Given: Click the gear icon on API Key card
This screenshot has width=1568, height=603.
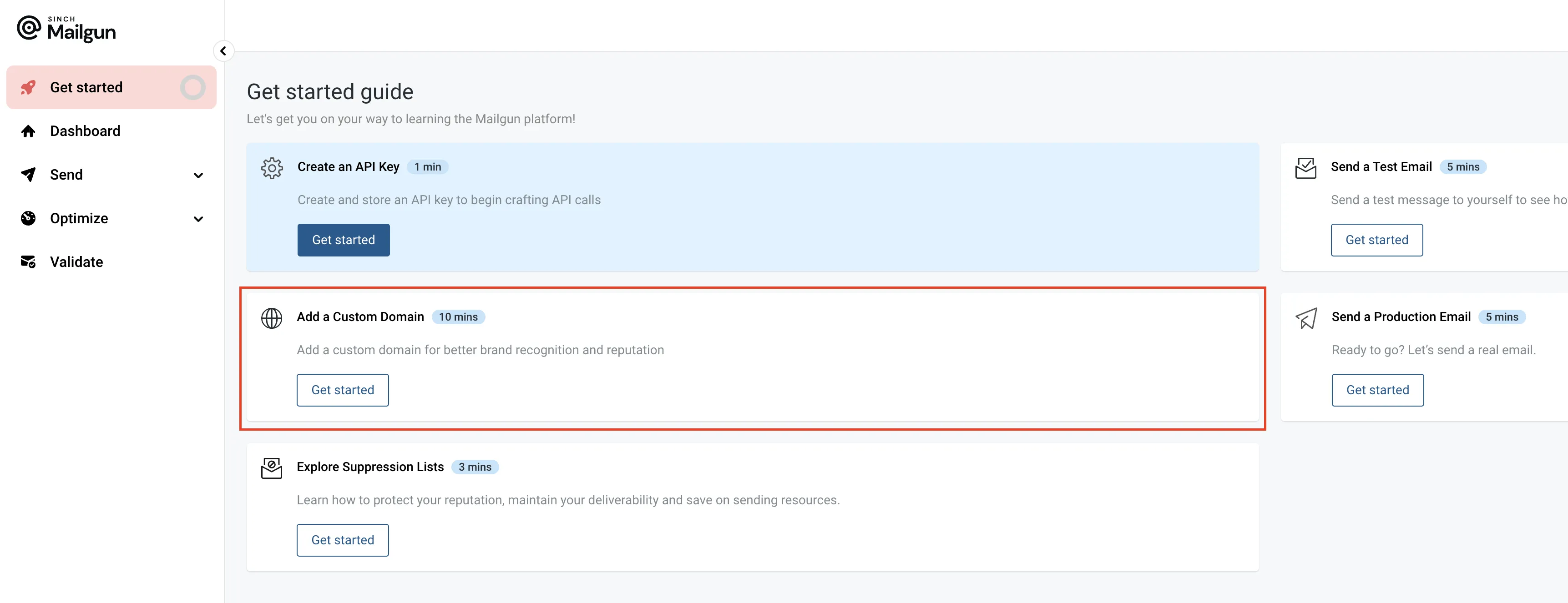Looking at the screenshot, I should [x=272, y=168].
